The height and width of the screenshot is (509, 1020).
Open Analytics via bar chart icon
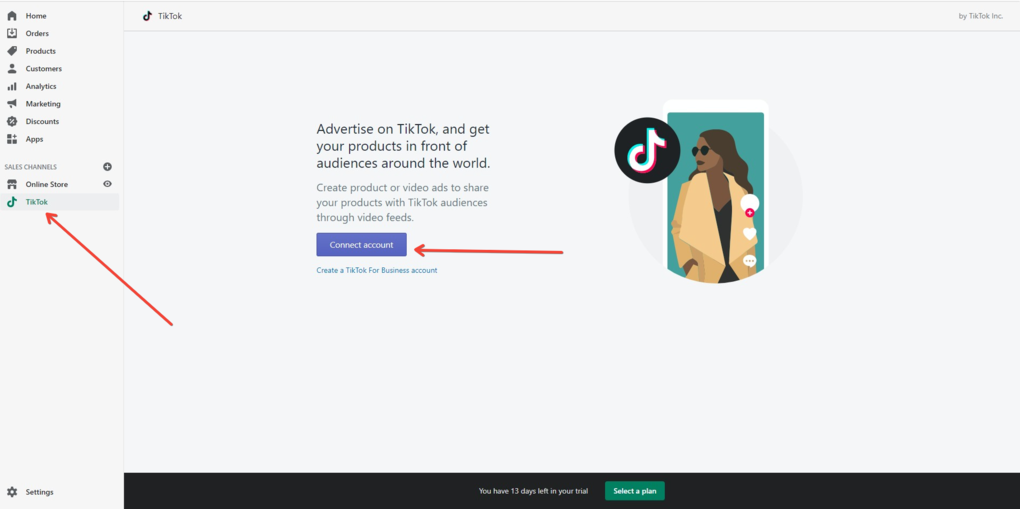point(12,86)
